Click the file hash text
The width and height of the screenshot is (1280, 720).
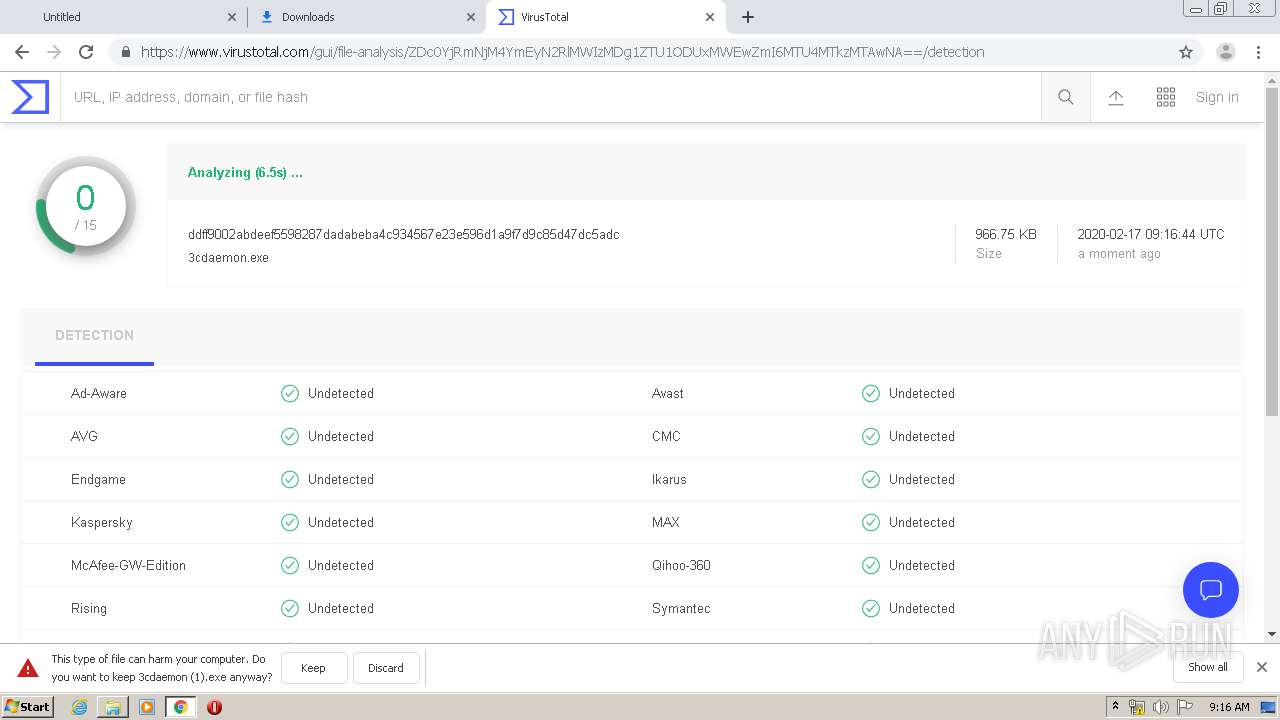click(404, 234)
